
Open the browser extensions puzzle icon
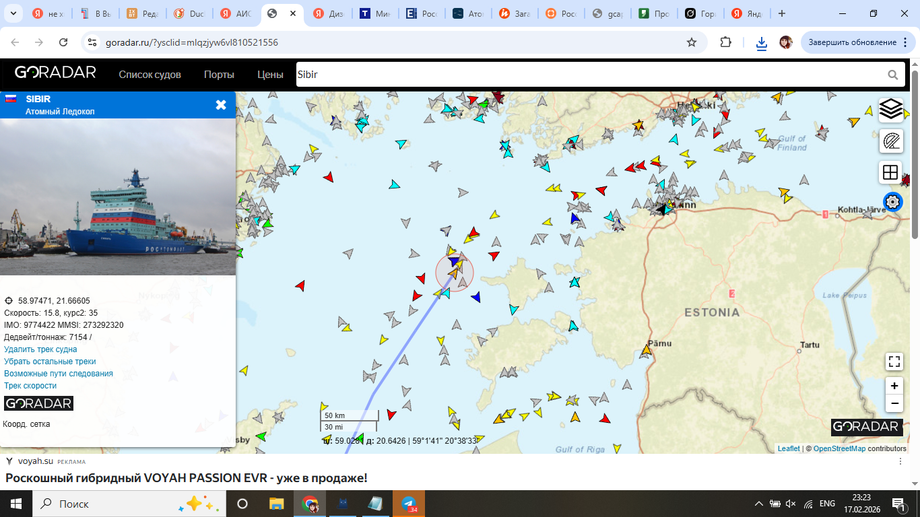(x=726, y=42)
